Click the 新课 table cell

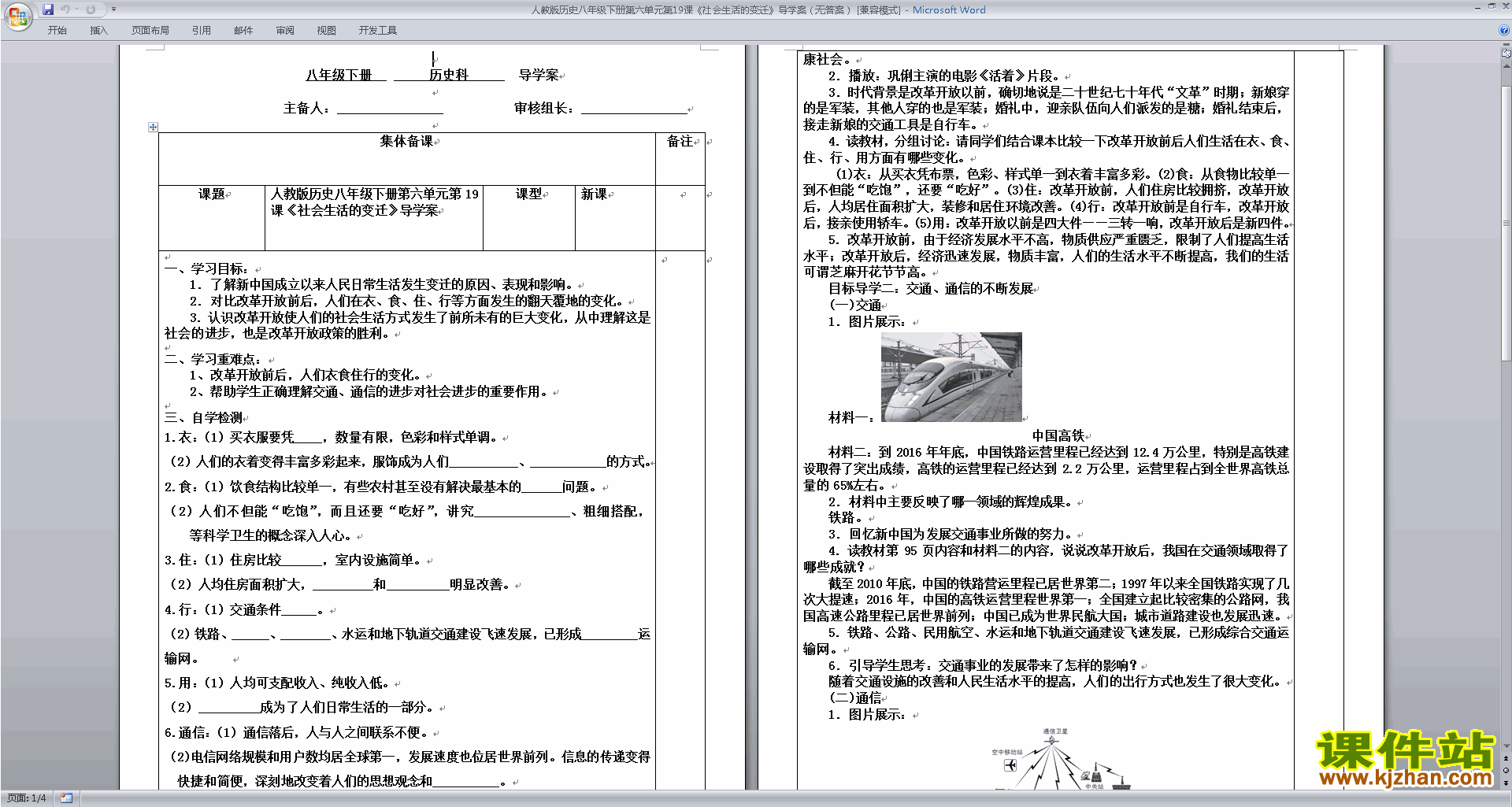pos(615,218)
